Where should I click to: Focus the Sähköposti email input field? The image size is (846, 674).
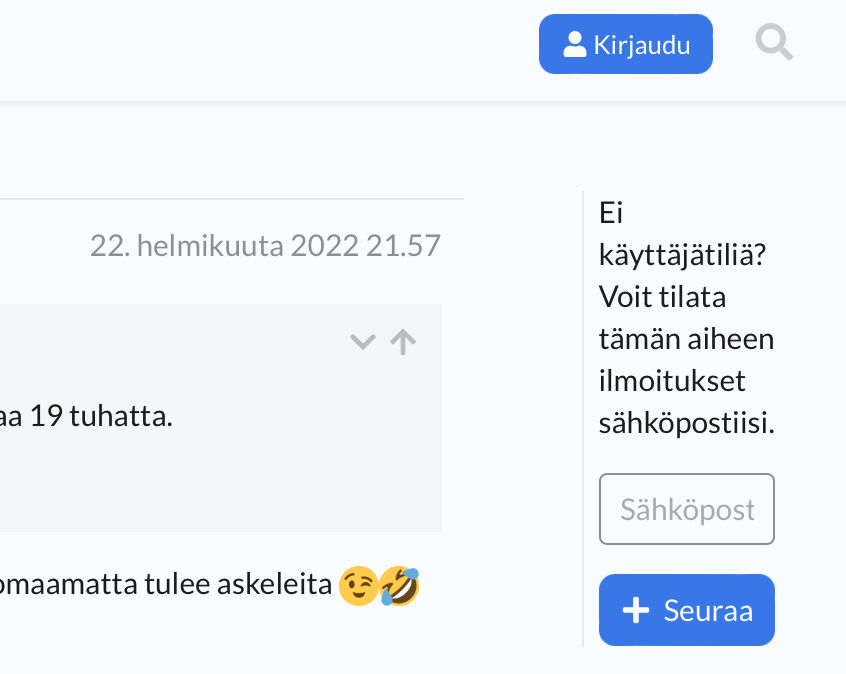686,509
